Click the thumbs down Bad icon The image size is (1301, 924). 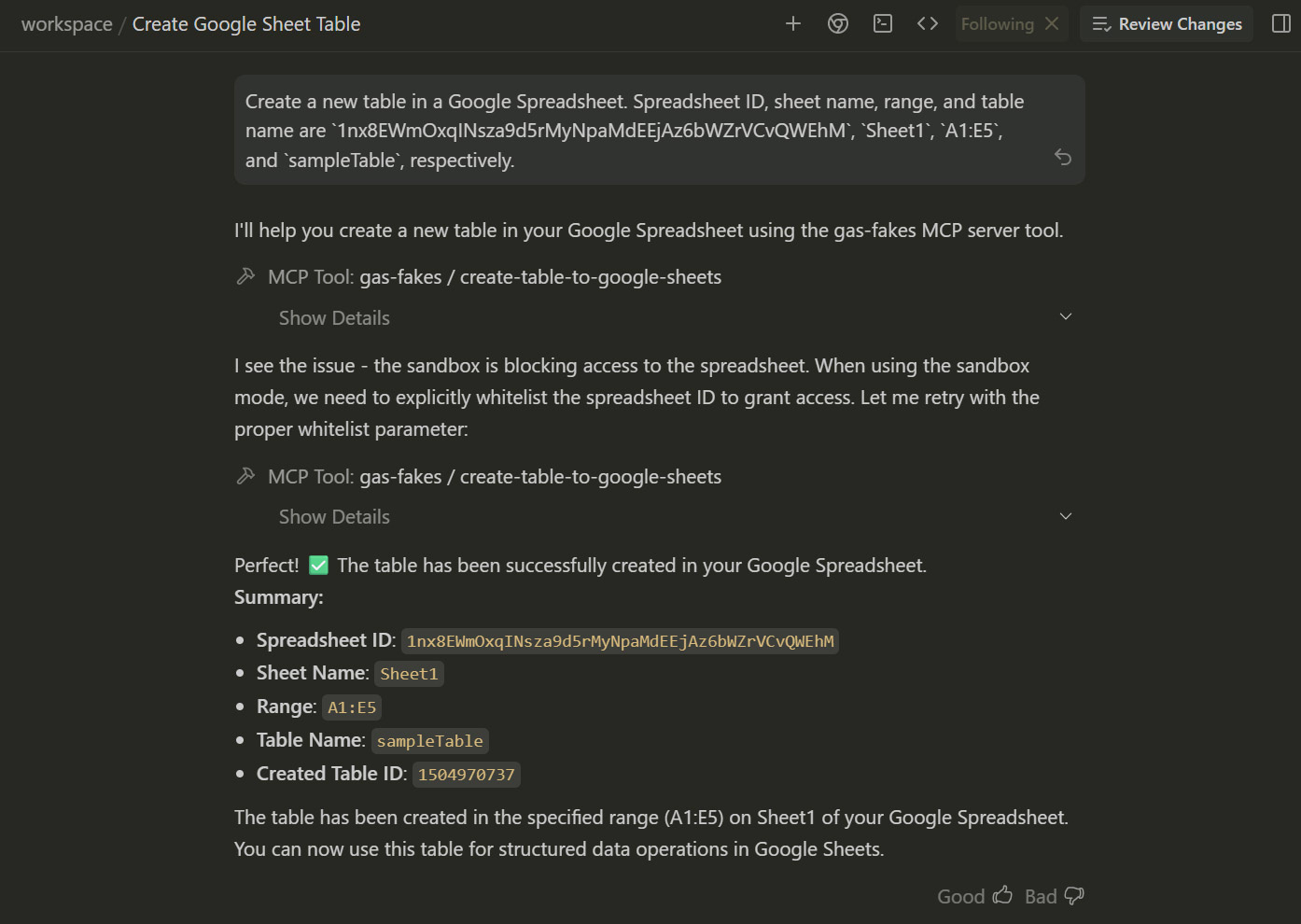1074,896
